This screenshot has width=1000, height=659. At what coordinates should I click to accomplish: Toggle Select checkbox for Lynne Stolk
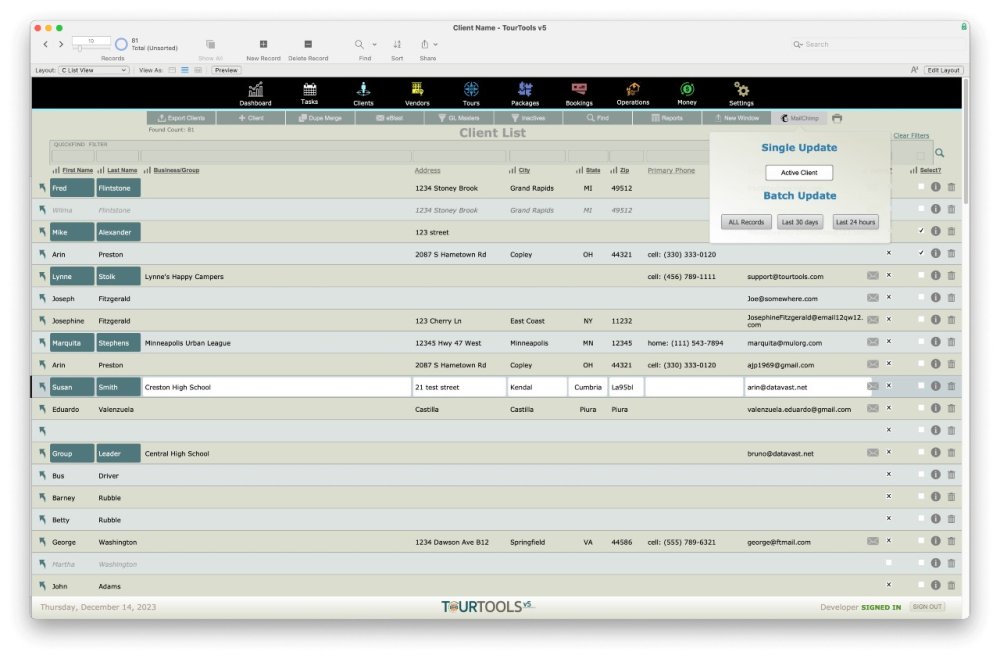pos(921,276)
